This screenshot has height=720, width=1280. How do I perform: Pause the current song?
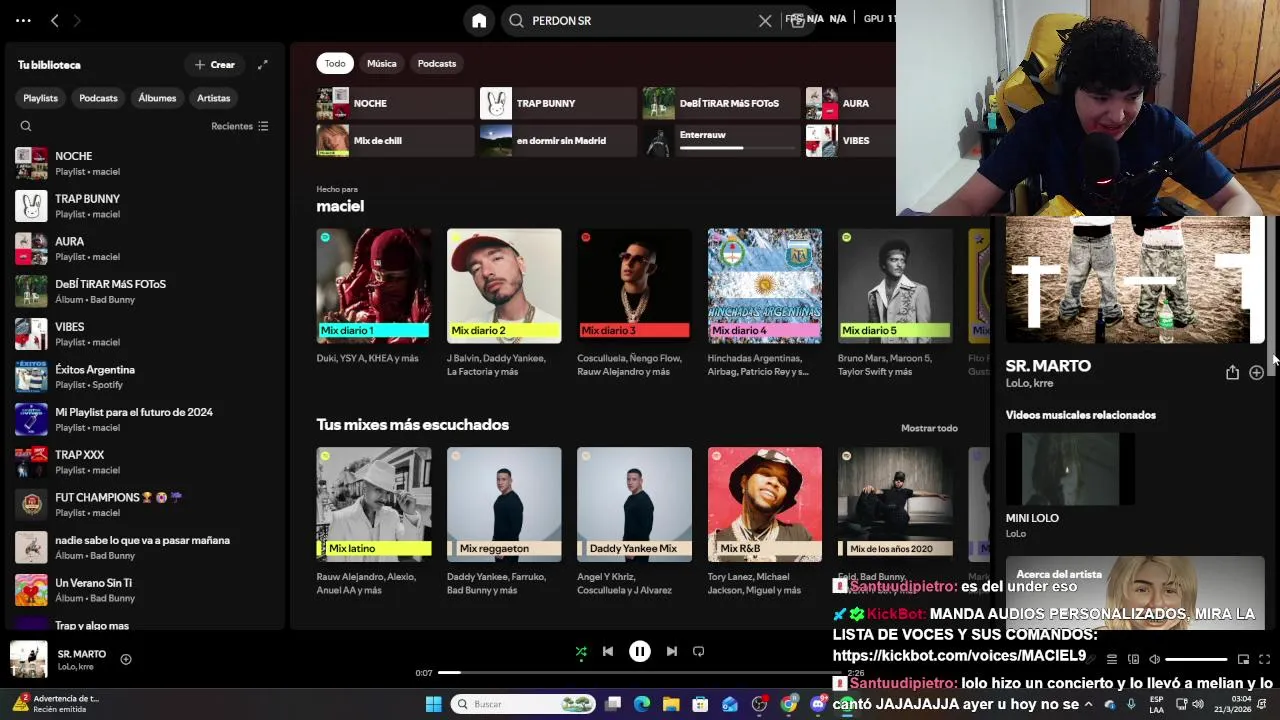[x=640, y=651]
